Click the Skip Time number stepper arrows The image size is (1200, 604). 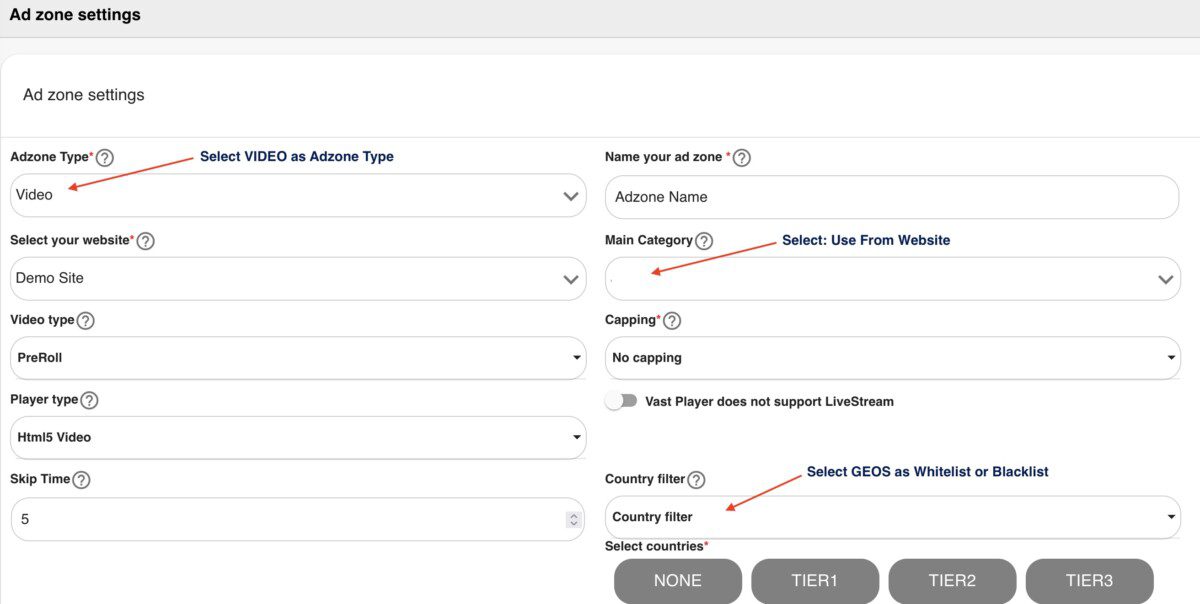click(x=573, y=520)
